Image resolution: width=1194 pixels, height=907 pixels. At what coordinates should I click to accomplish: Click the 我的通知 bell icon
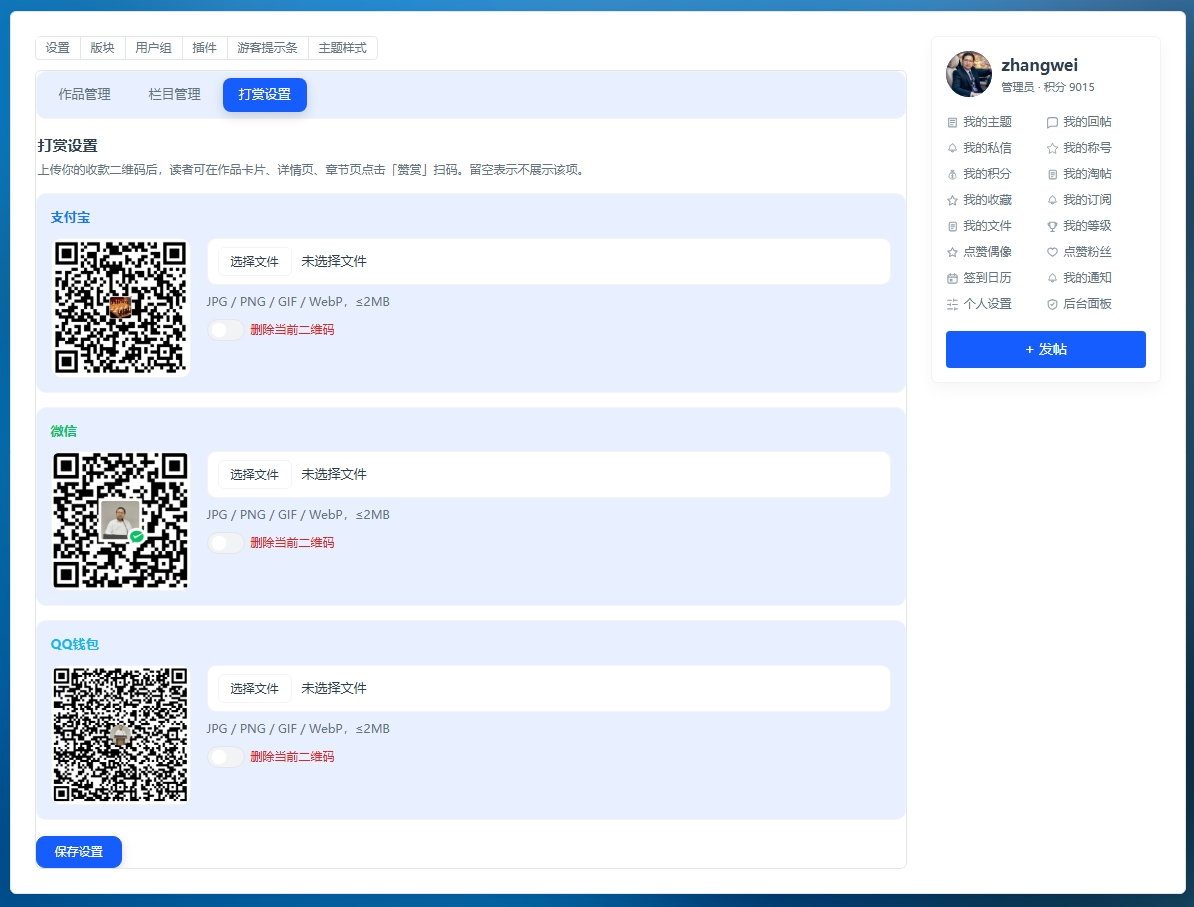pos(1052,278)
